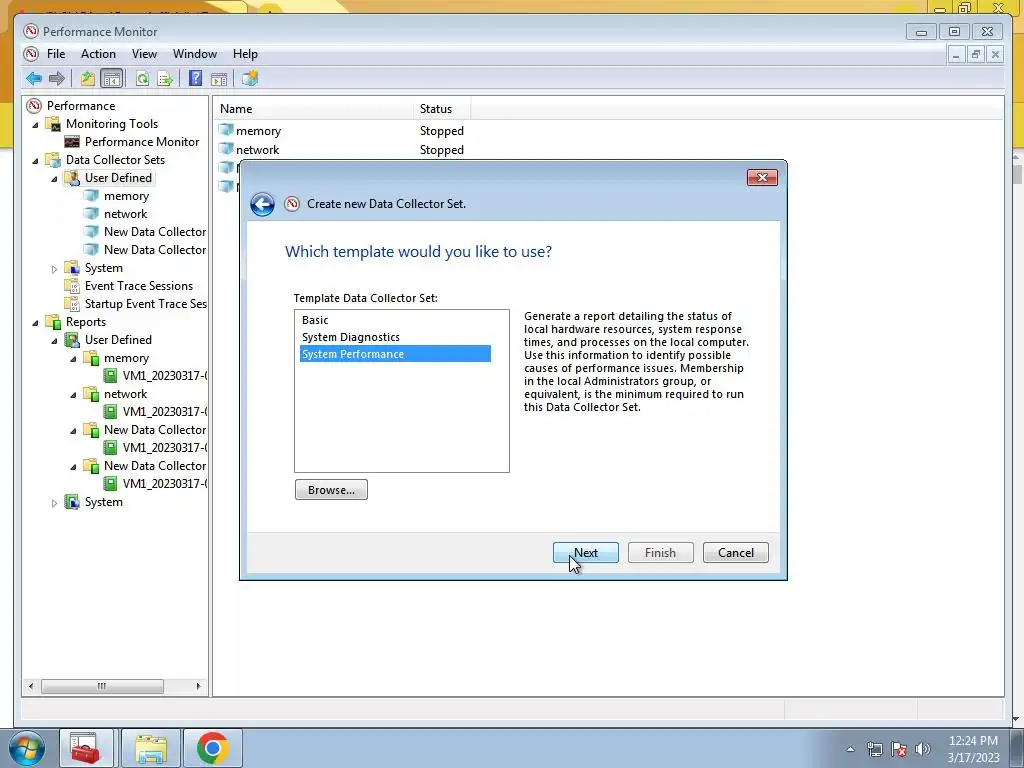Collapse the Data Collector Sets node
This screenshot has width=1024, height=768.
point(35,160)
